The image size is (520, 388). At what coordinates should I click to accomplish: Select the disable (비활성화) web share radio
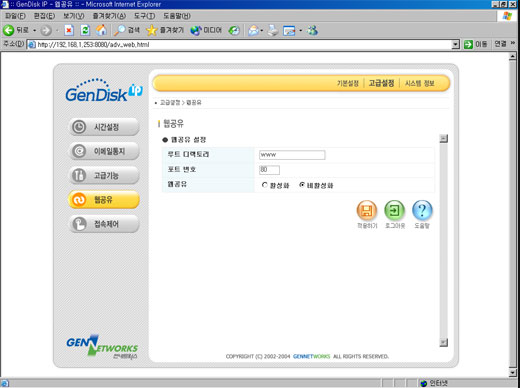(302, 185)
